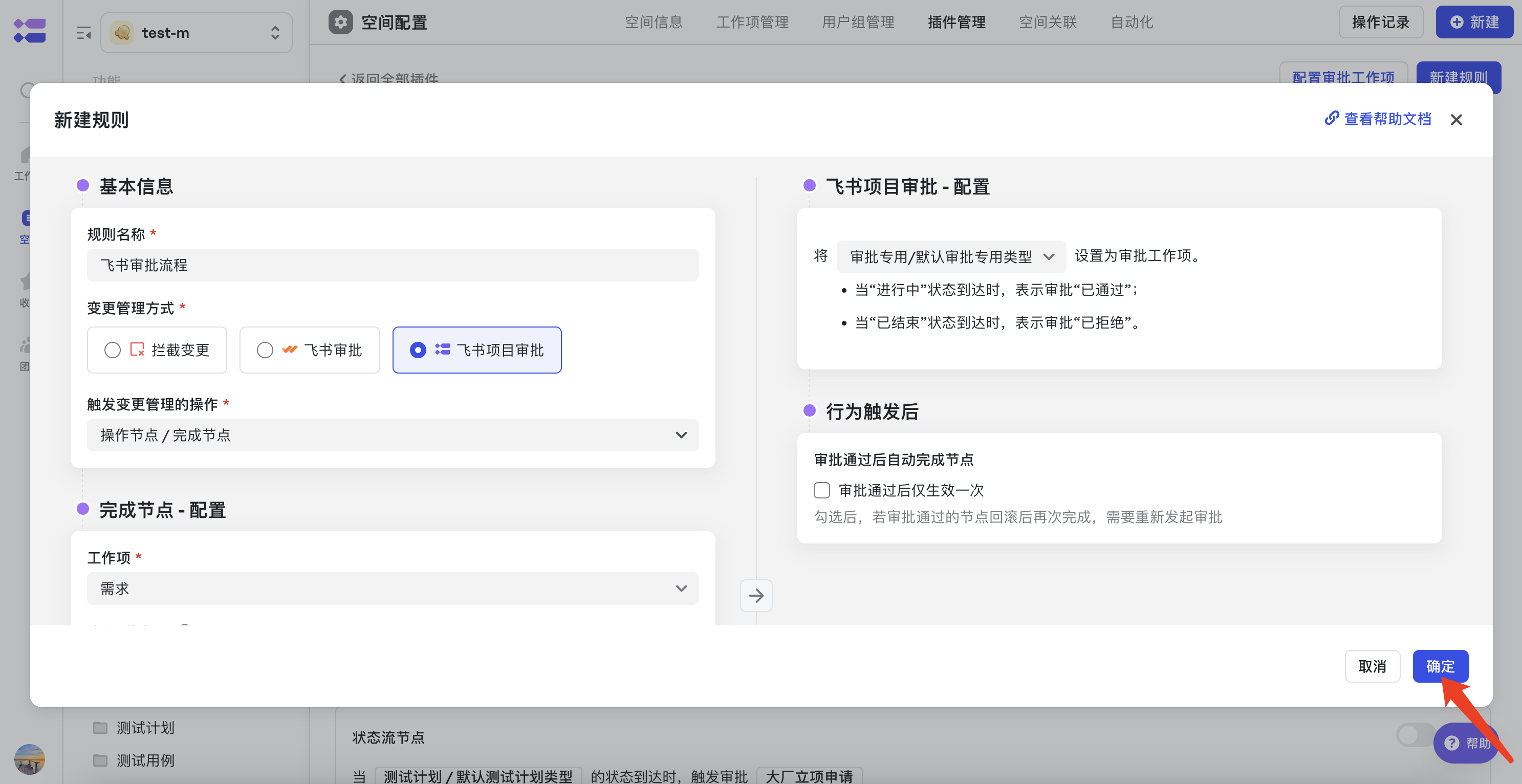Close the 新建规则 dialog with the X
The image size is (1522, 784).
[1456, 120]
